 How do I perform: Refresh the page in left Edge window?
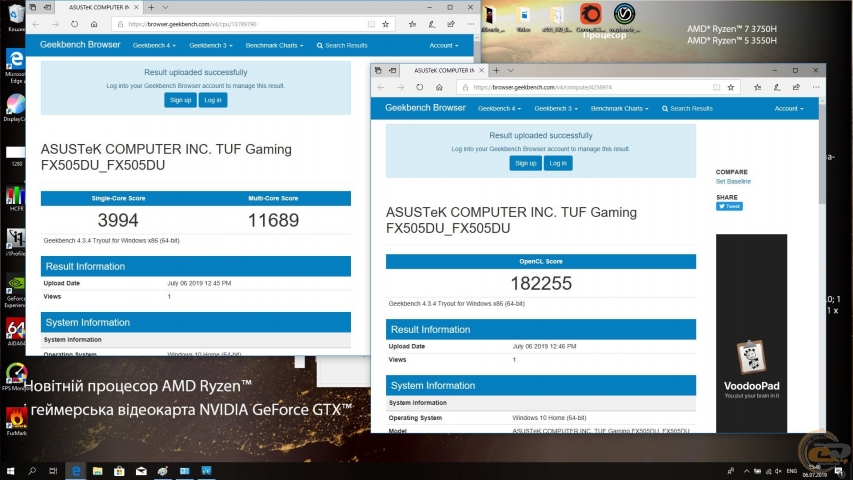coord(75,24)
